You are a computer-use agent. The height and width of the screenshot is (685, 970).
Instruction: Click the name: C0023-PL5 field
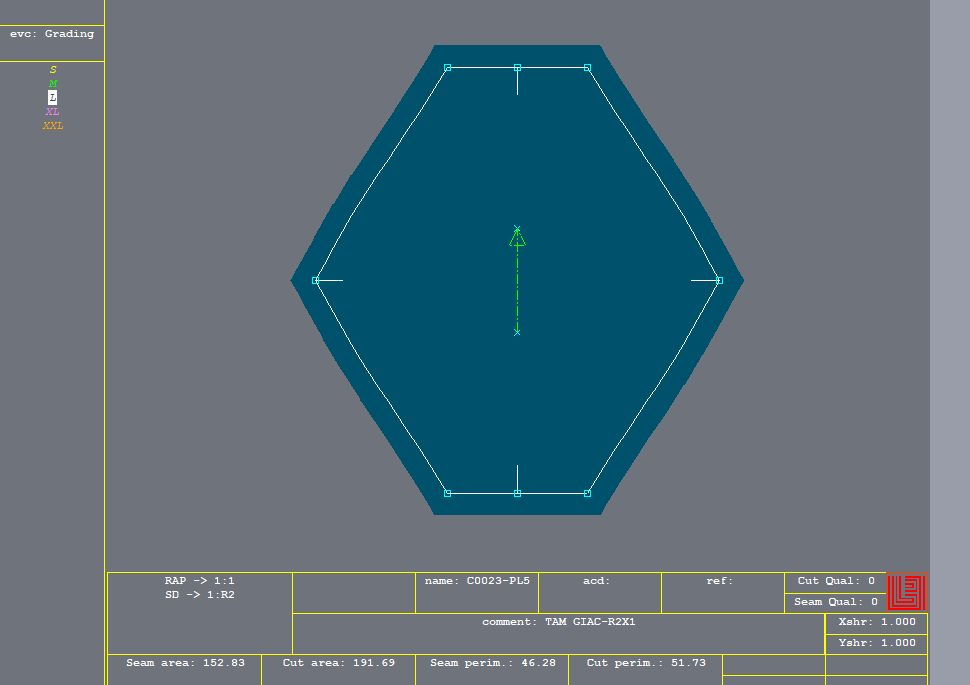coord(477,593)
